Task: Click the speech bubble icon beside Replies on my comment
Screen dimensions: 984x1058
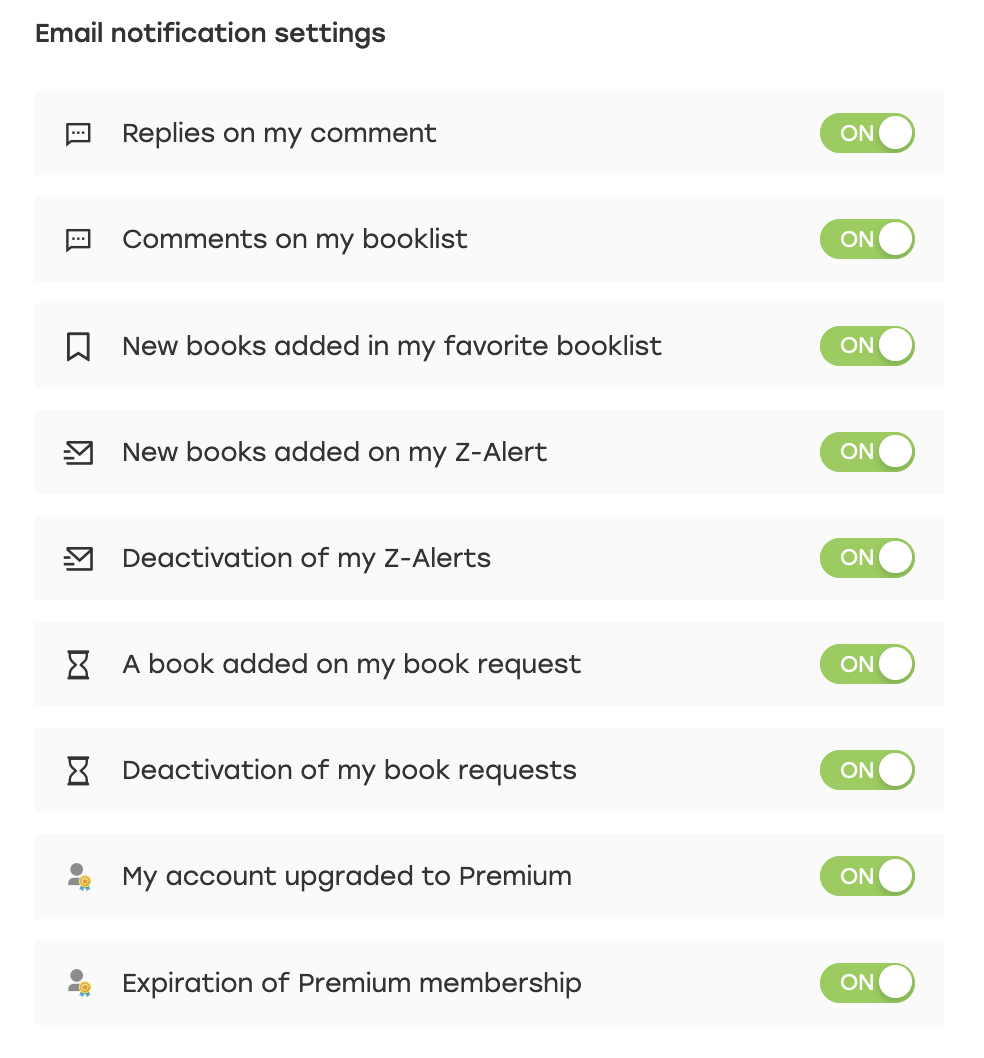Action: [x=78, y=134]
